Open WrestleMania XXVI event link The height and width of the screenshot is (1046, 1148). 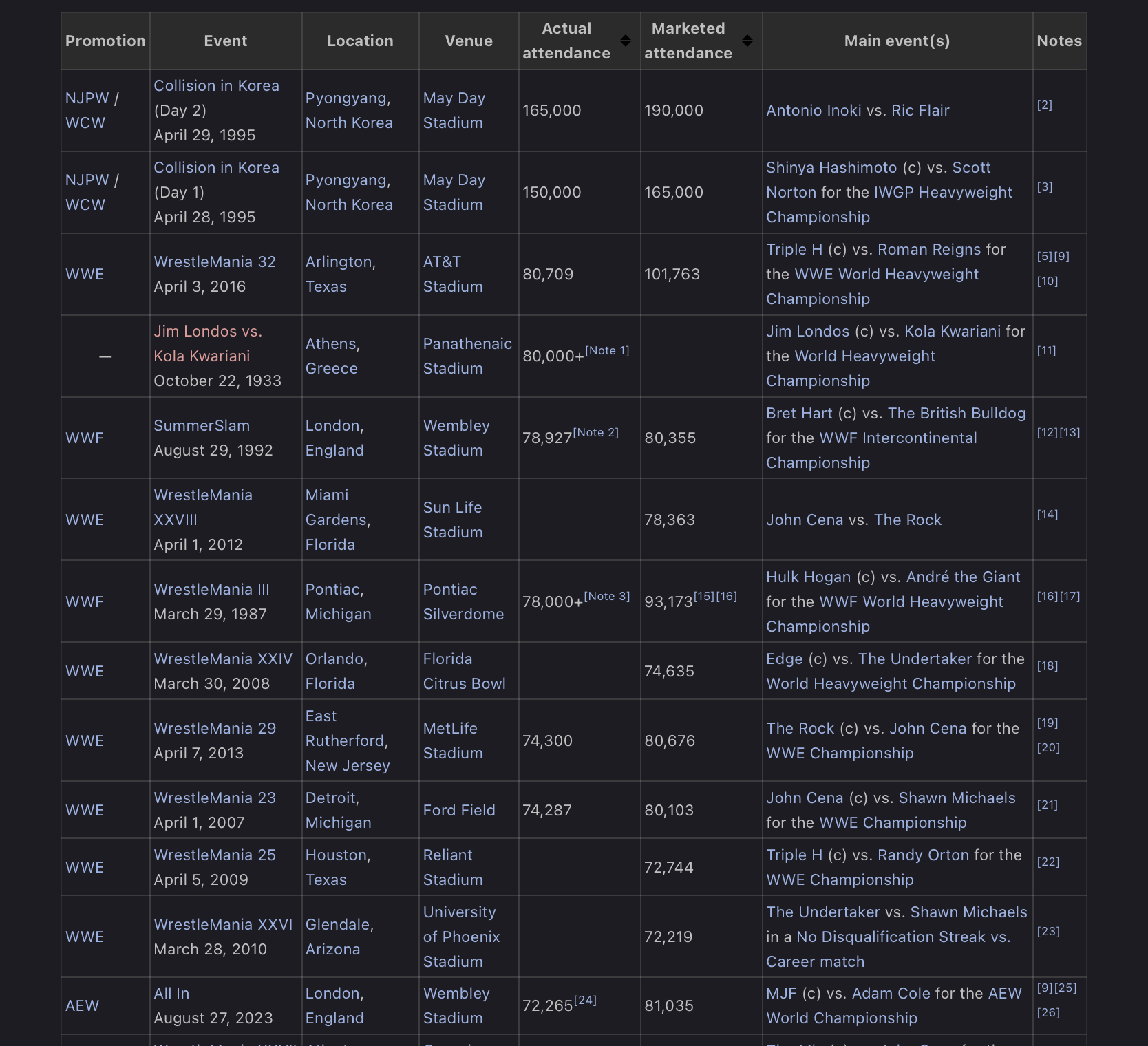click(x=223, y=925)
